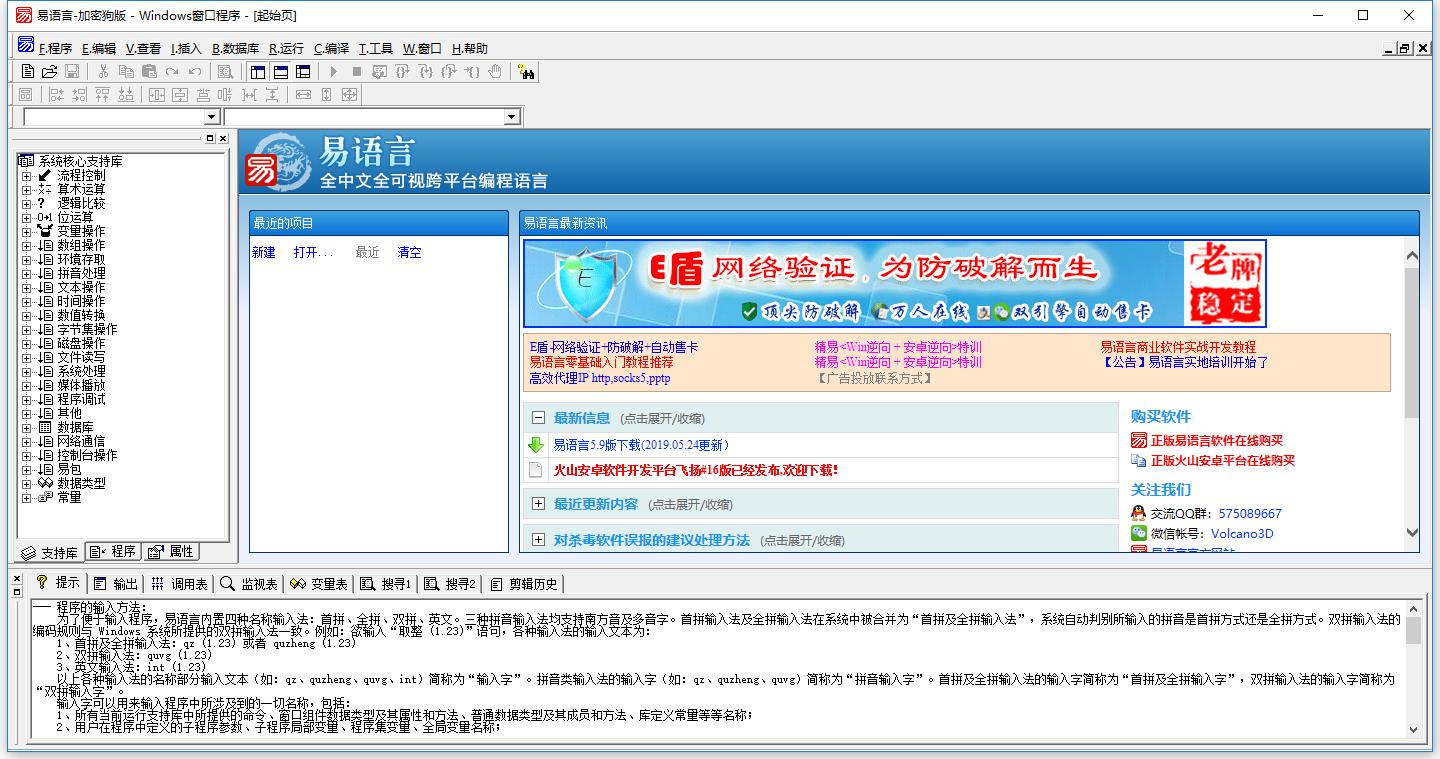This screenshot has height=759, width=1440.
Task: Toggle the first window layout button
Action: (258, 72)
